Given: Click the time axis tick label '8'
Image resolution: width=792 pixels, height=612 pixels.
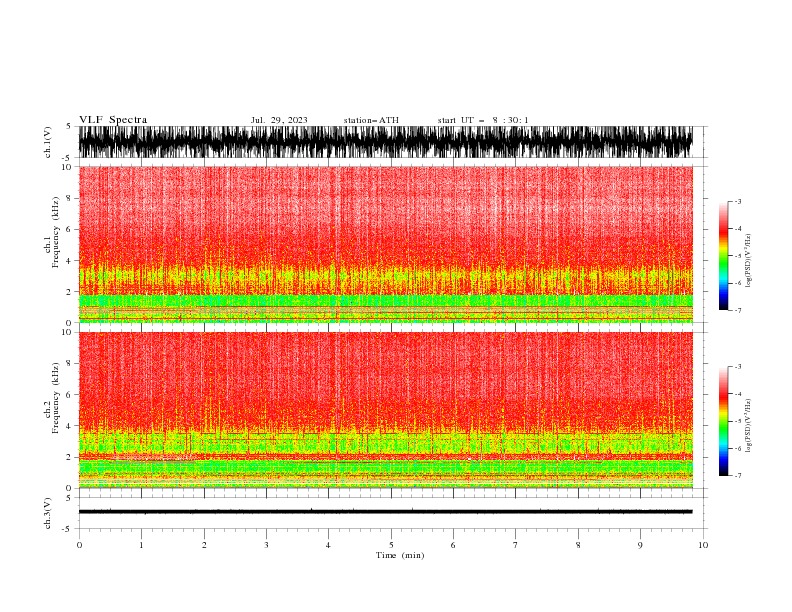Looking at the screenshot, I should tap(578, 545).
